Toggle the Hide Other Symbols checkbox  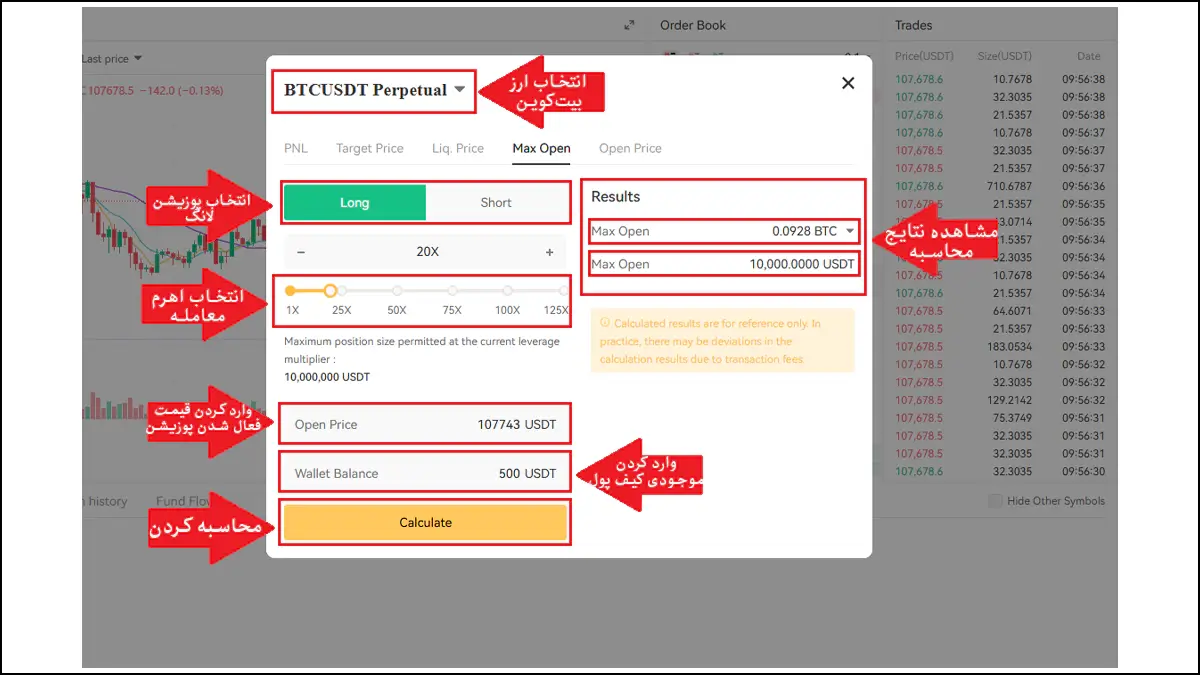click(x=994, y=501)
